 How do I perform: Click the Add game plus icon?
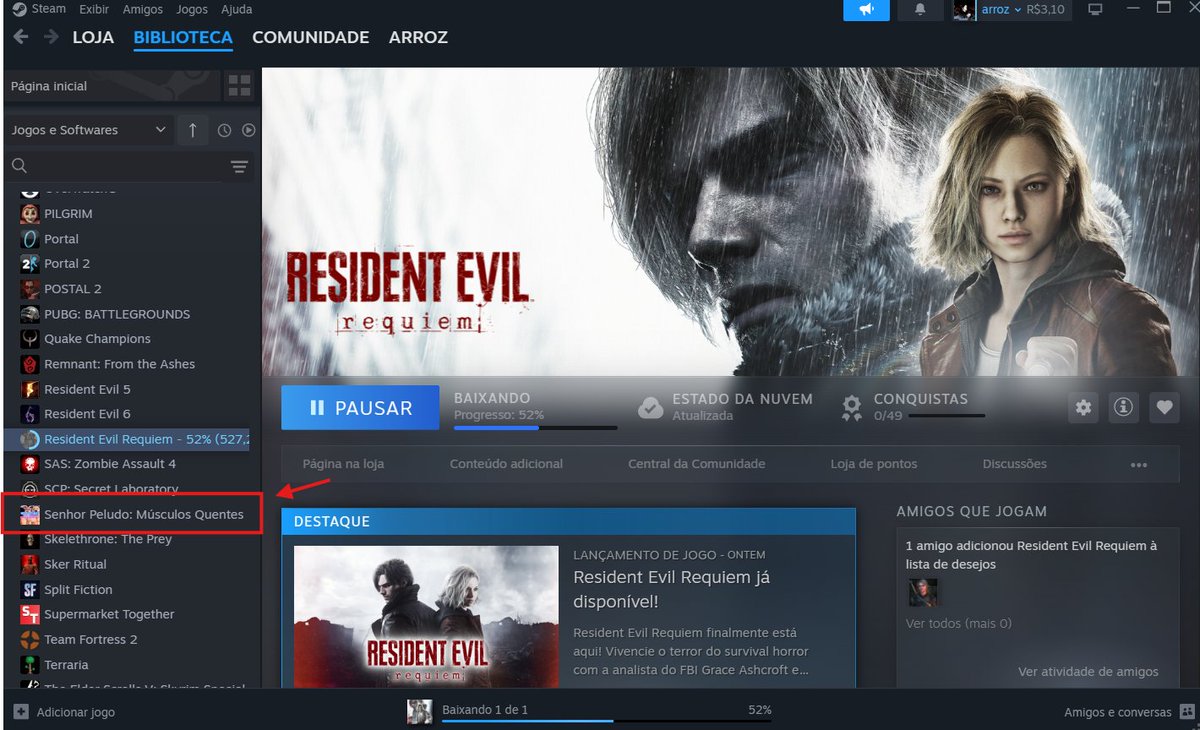[21, 712]
